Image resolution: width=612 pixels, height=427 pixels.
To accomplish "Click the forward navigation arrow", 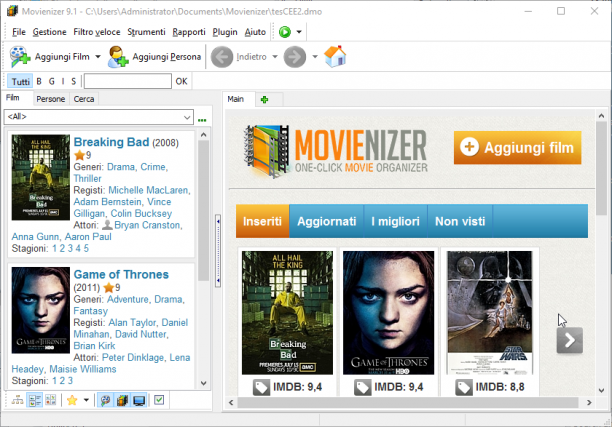I will click(295, 57).
